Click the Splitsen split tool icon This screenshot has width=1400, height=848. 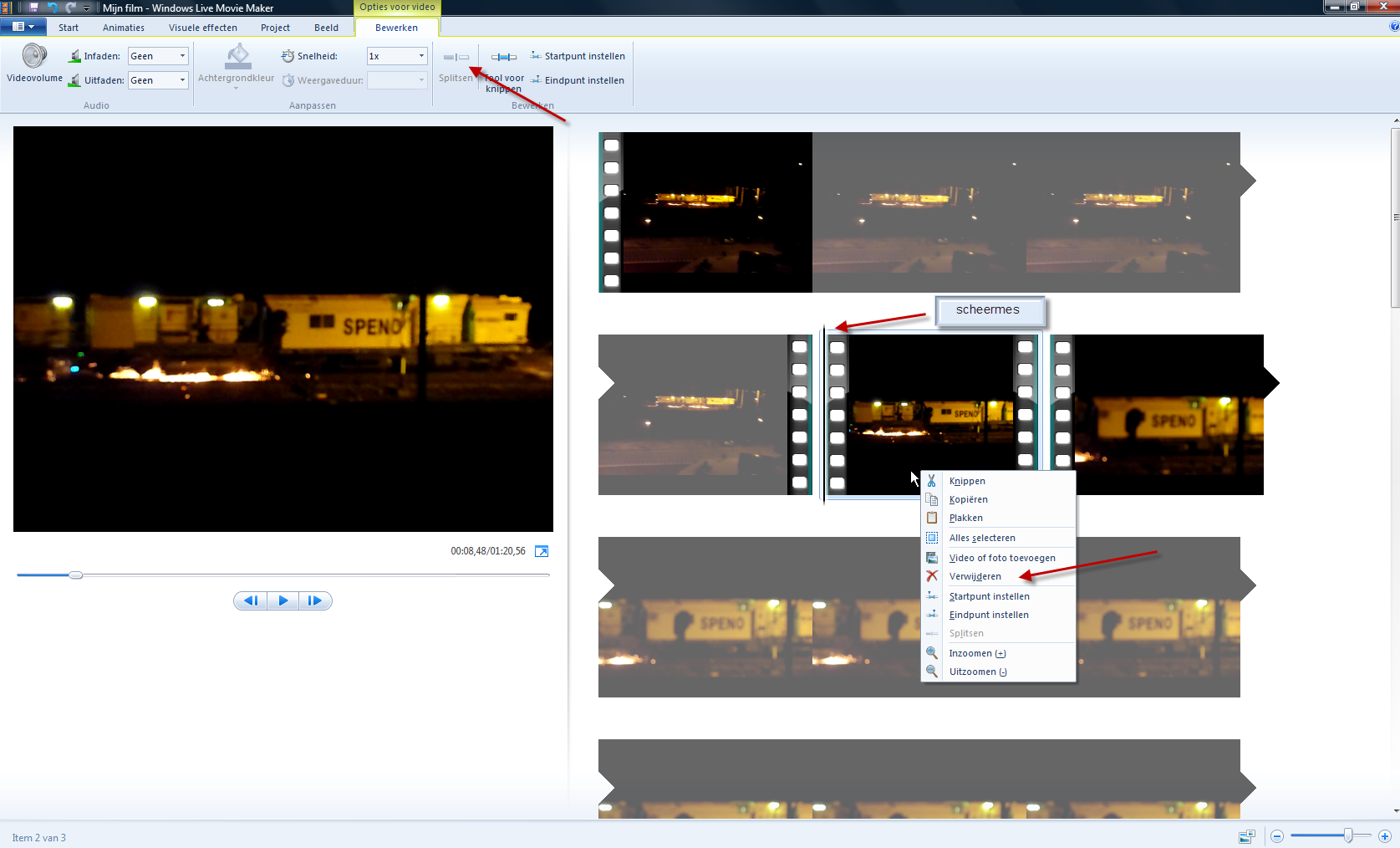coord(456,58)
